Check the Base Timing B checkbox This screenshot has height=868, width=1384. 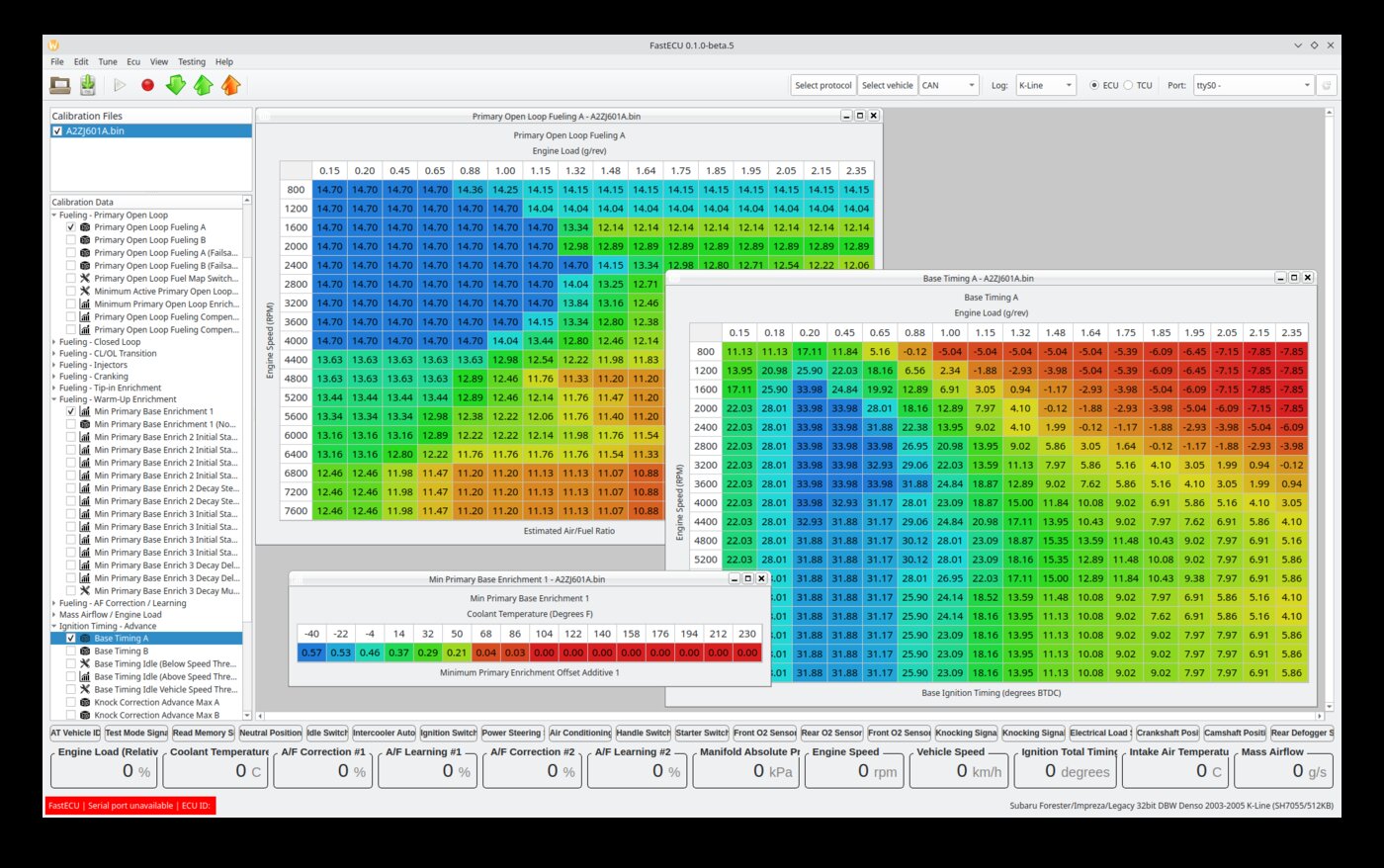click(x=70, y=651)
